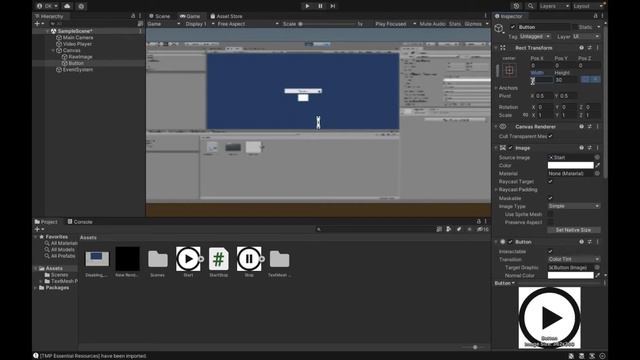Select Video Player in the Hierarchy
Viewport: 640px width, 360px height.
coord(77,44)
